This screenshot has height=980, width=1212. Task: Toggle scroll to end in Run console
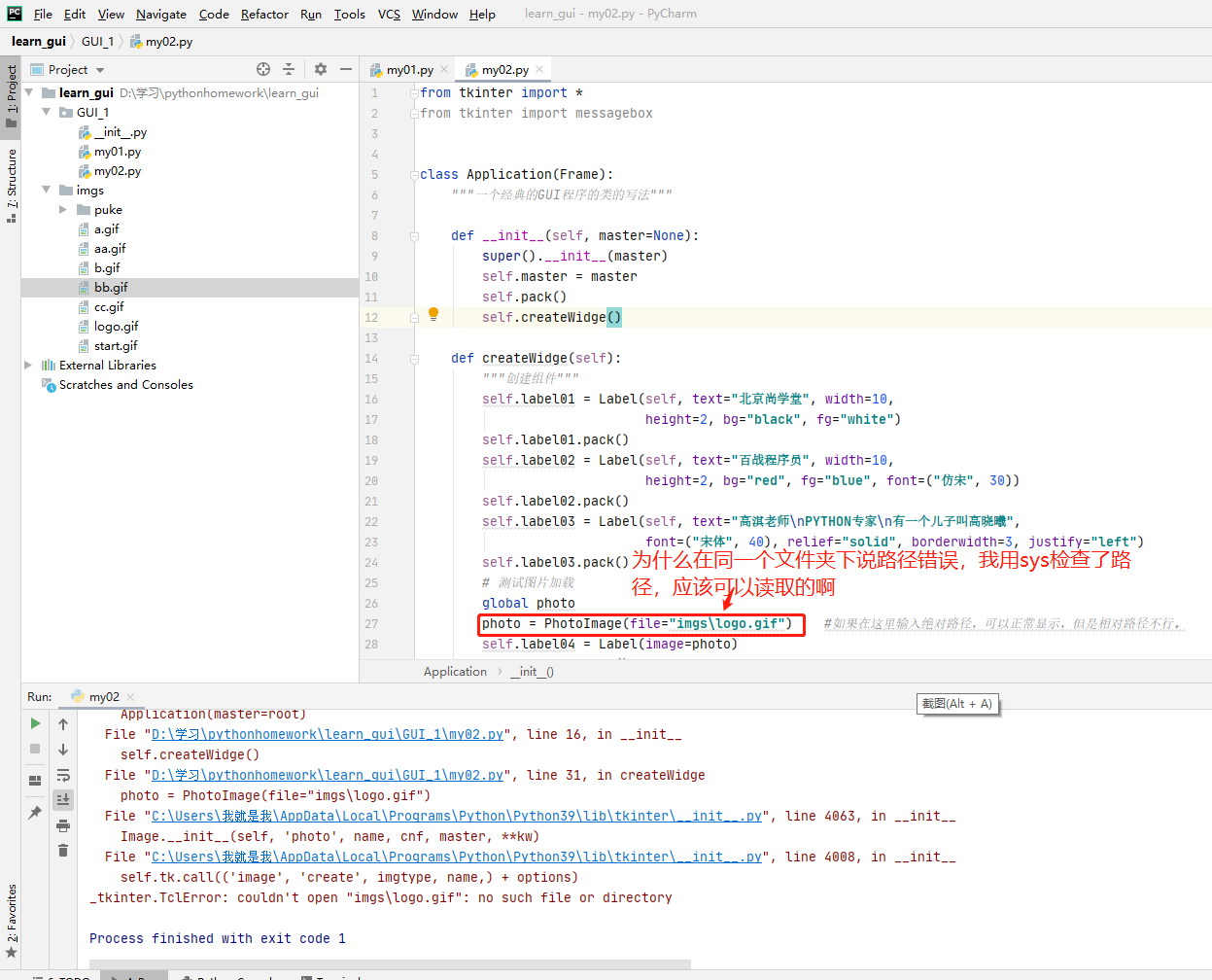[63, 799]
